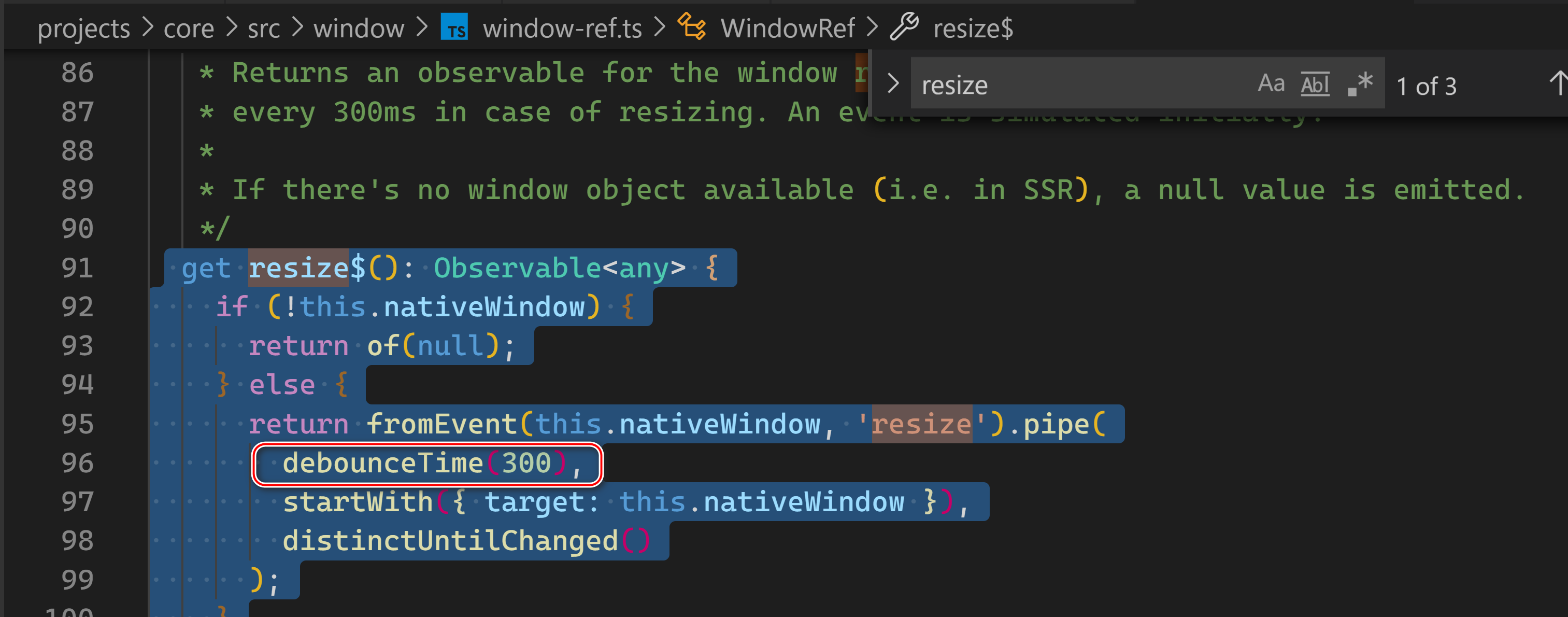The width and height of the screenshot is (1568, 617).
Task: Toggle Match Case in find widget
Action: [1271, 84]
